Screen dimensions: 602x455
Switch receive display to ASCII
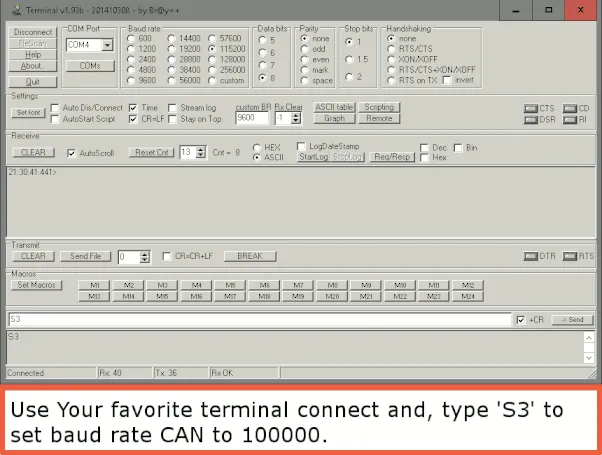point(256,157)
